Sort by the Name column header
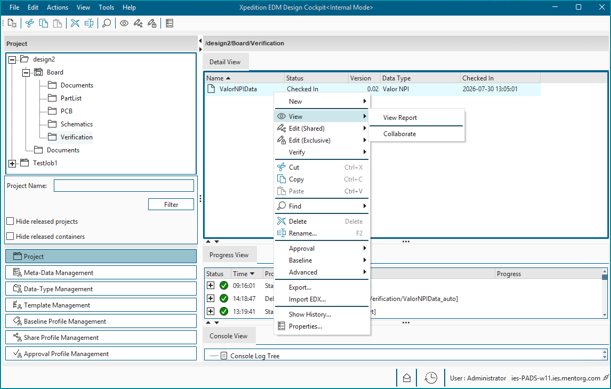The image size is (611, 389). click(x=244, y=78)
